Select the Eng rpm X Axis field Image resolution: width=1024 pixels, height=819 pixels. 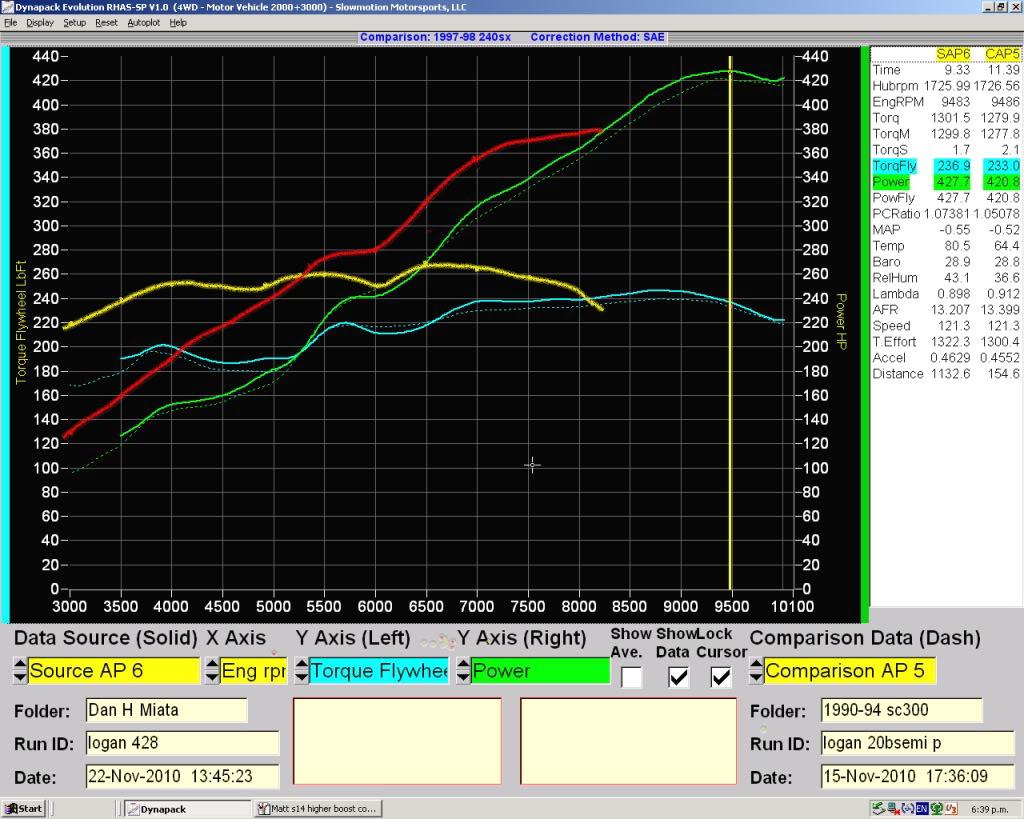pos(254,671)
